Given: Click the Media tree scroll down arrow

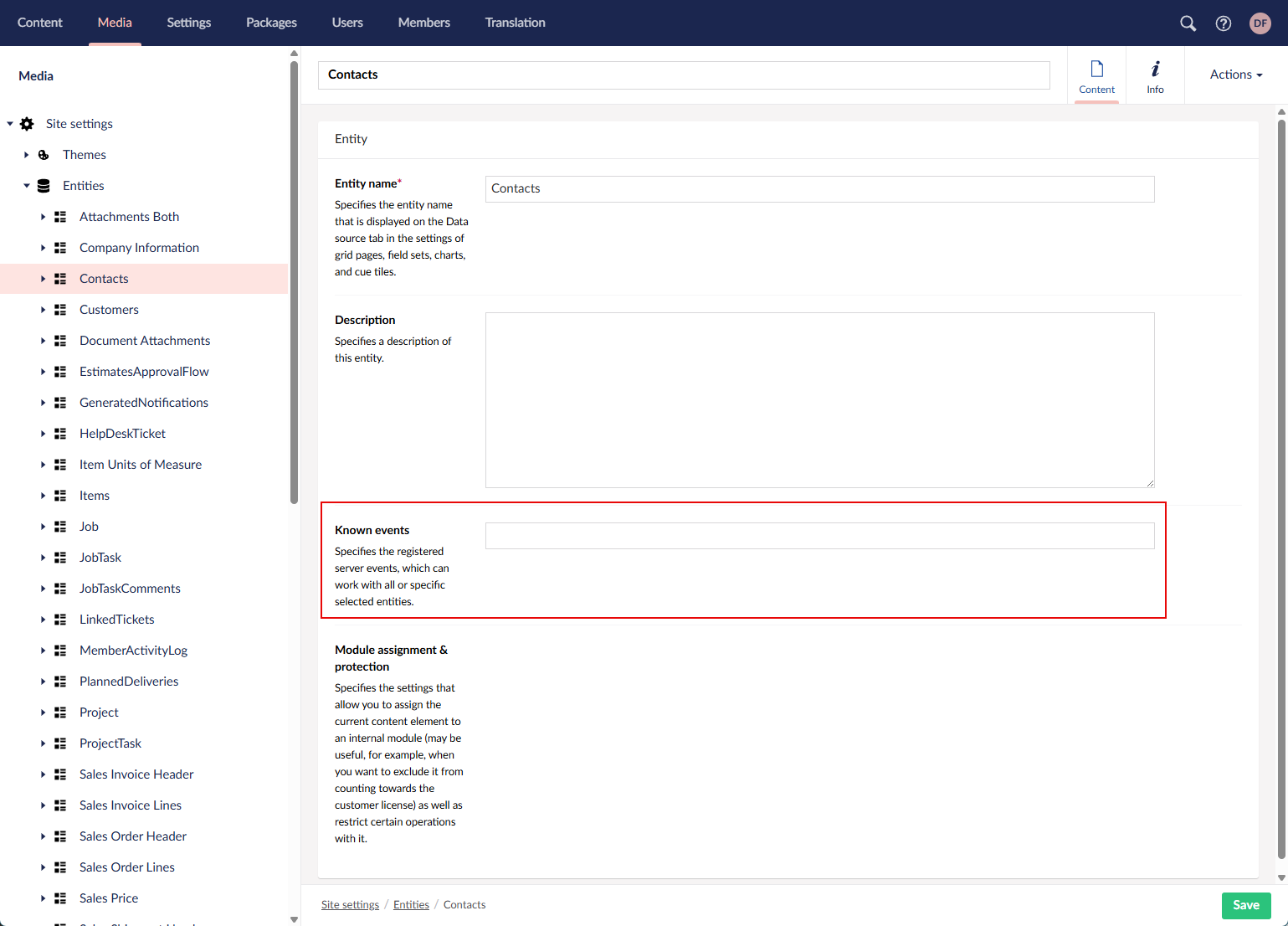Looking at the screenshot, I should pos(294,919).
